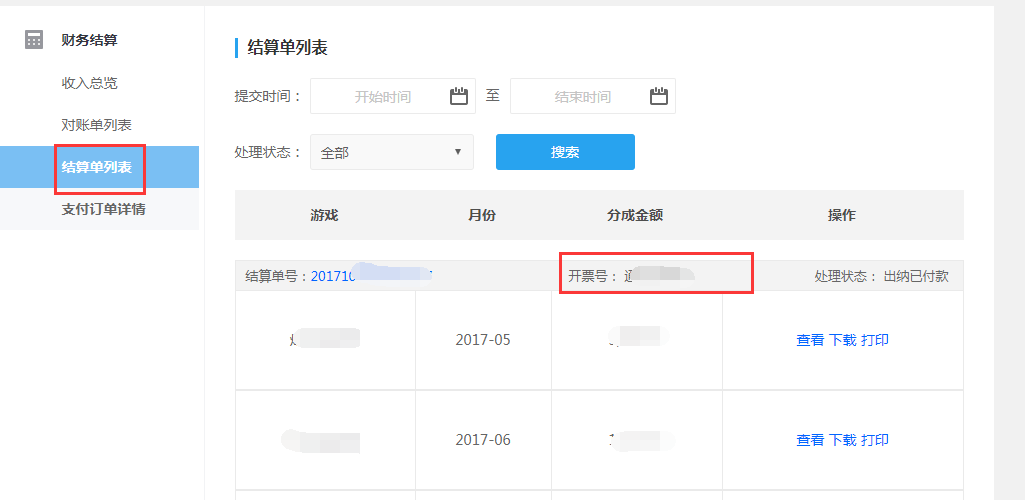Viewport: 1025px width, 500px height.
Task: Open the calendar icon in 开始时间 field
Action: (x=458, y=96)
